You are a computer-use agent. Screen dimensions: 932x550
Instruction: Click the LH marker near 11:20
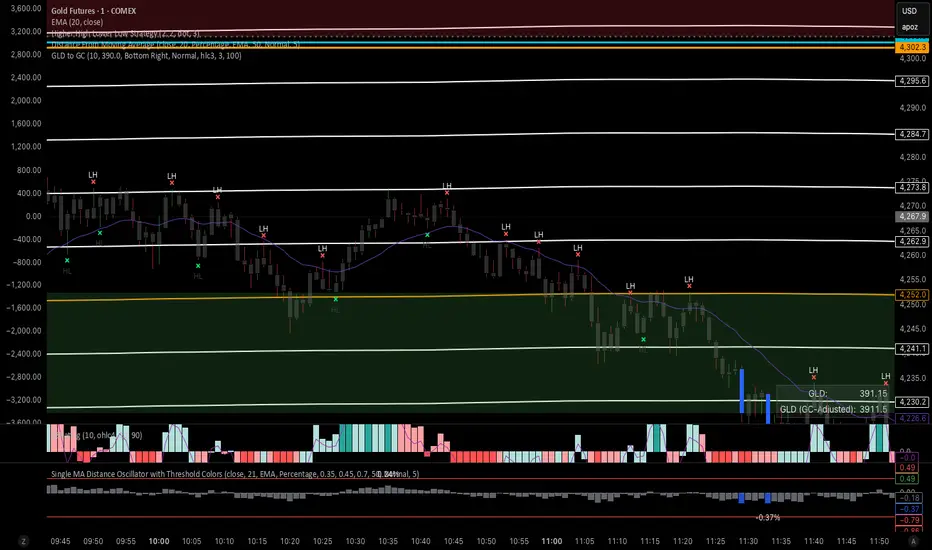(x=689, y=282)
